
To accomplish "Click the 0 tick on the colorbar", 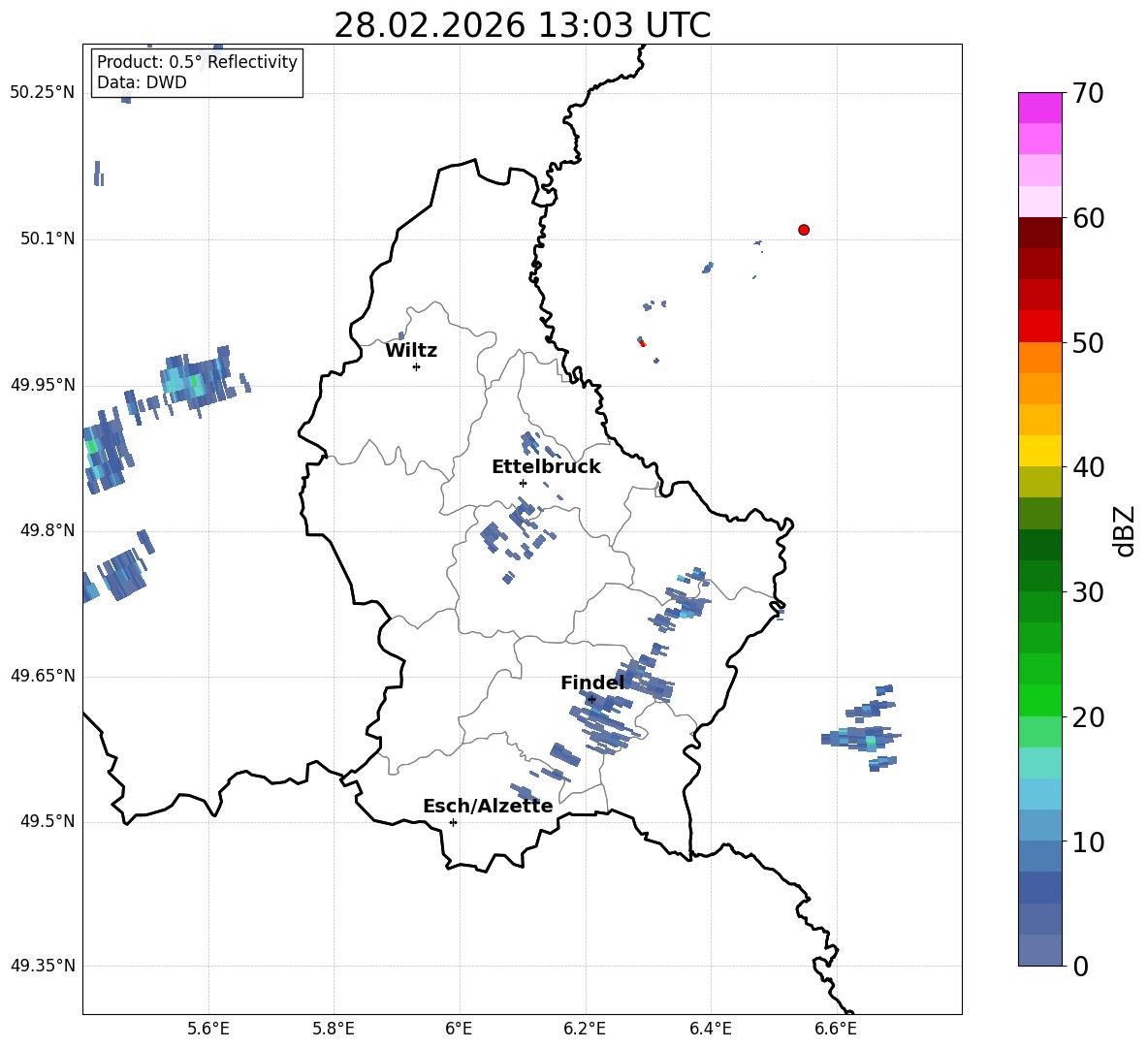I will coord(1080,966).
